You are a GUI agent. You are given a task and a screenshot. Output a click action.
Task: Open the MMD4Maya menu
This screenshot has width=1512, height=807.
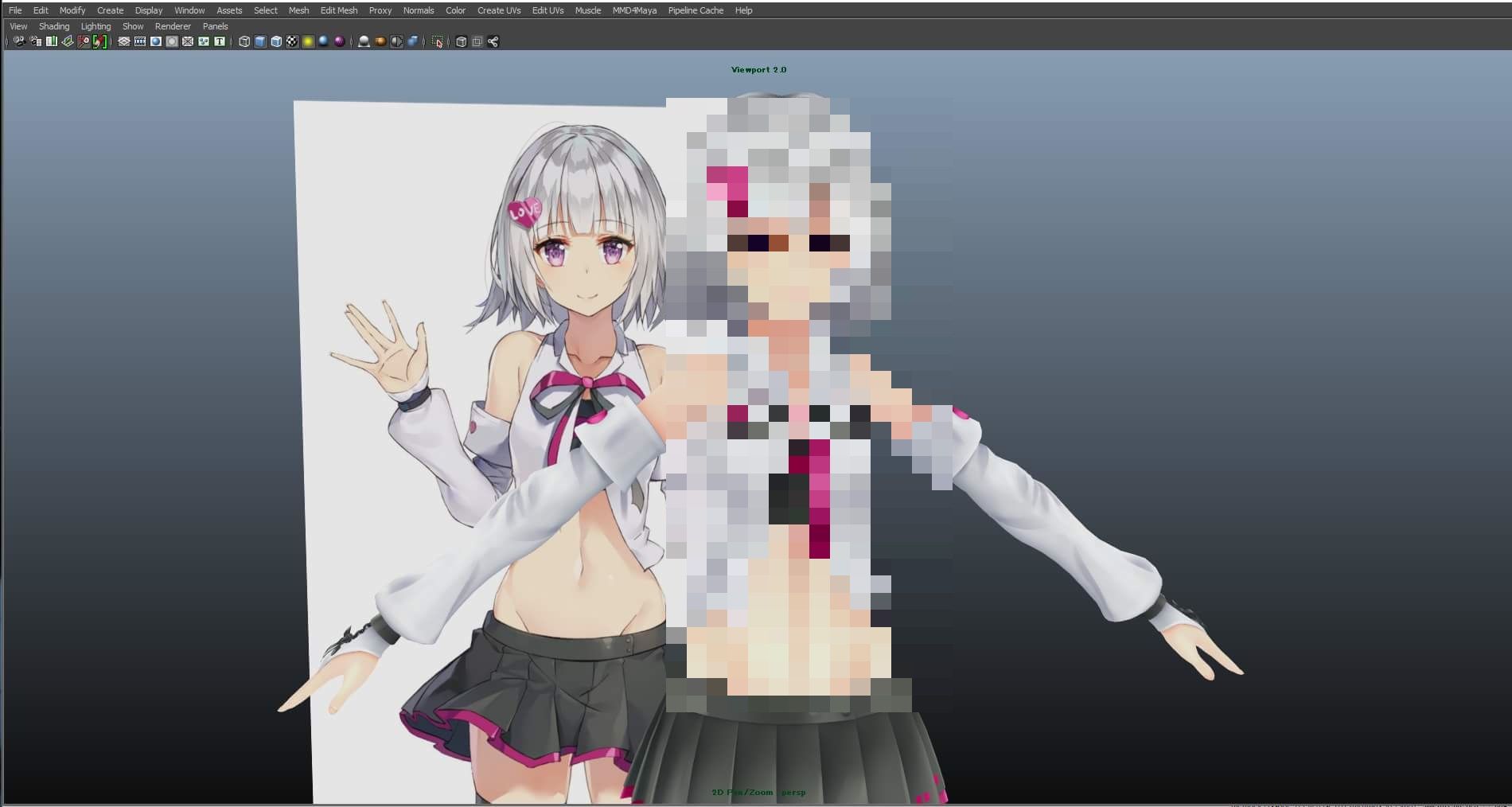[x=634, y=10]
